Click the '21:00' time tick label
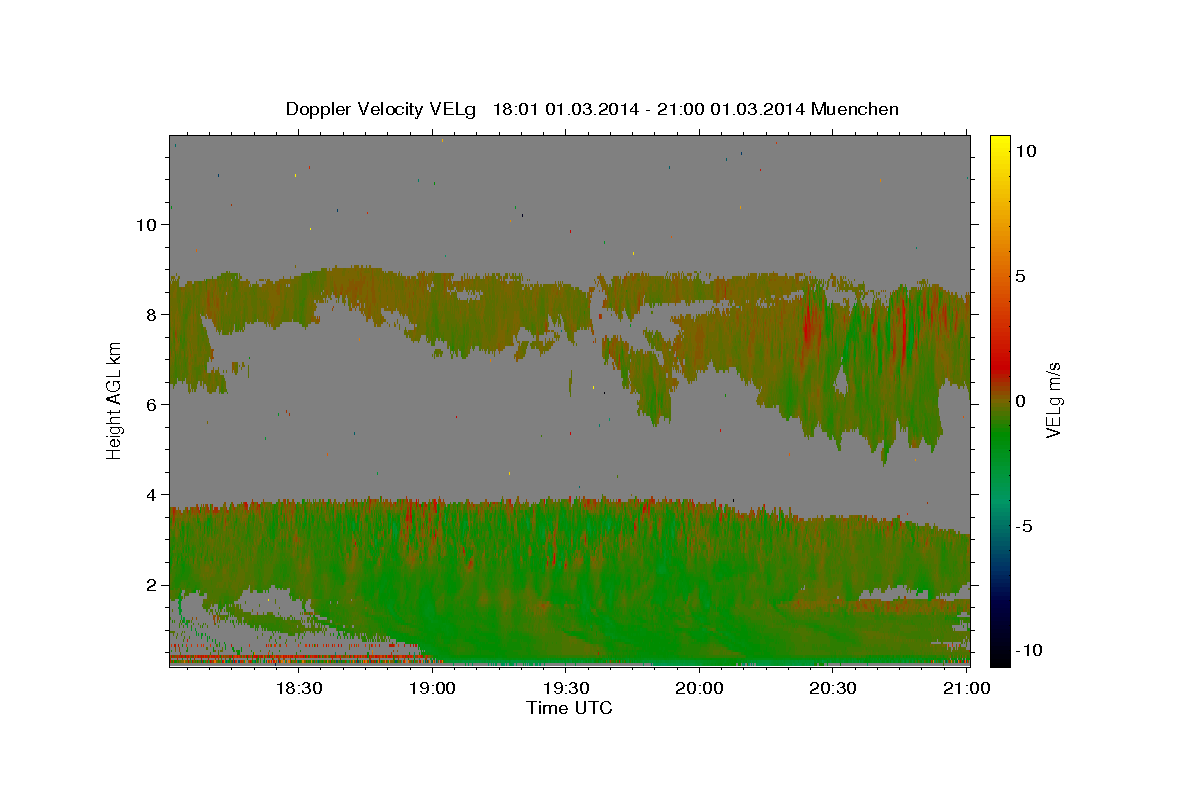Viewport: 1200px width, 800px height. (x=966, y=688)
